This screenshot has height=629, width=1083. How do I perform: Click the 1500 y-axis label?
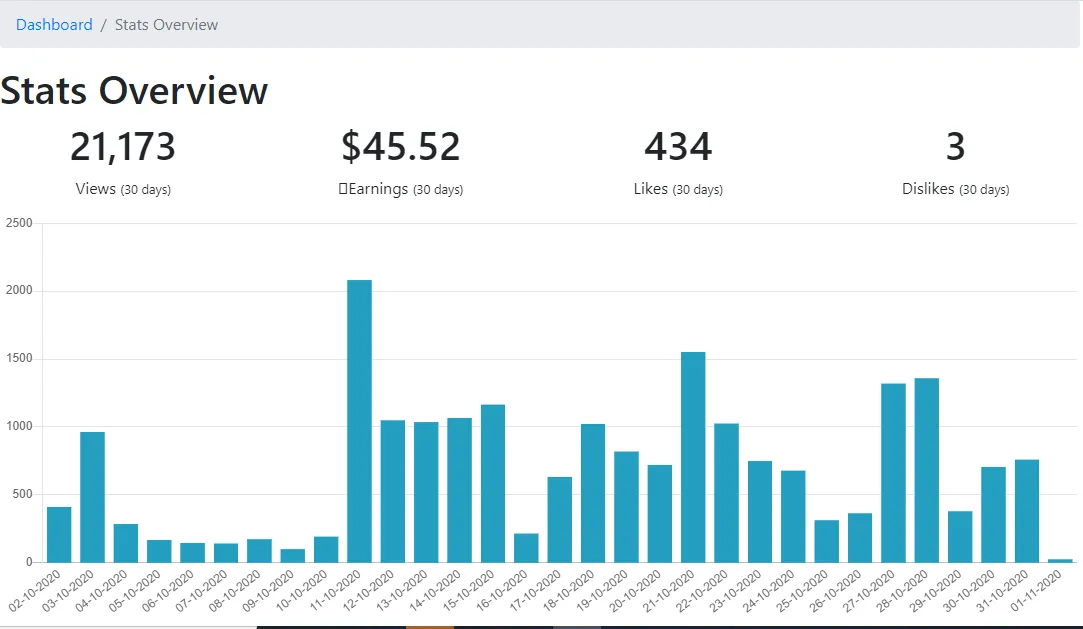click(x=19, y=358)
